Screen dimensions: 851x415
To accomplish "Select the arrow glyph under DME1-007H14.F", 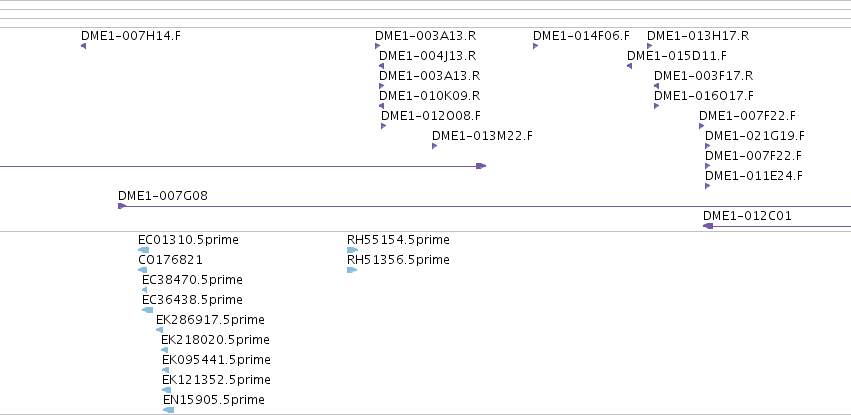I will [x=84, y=46].
